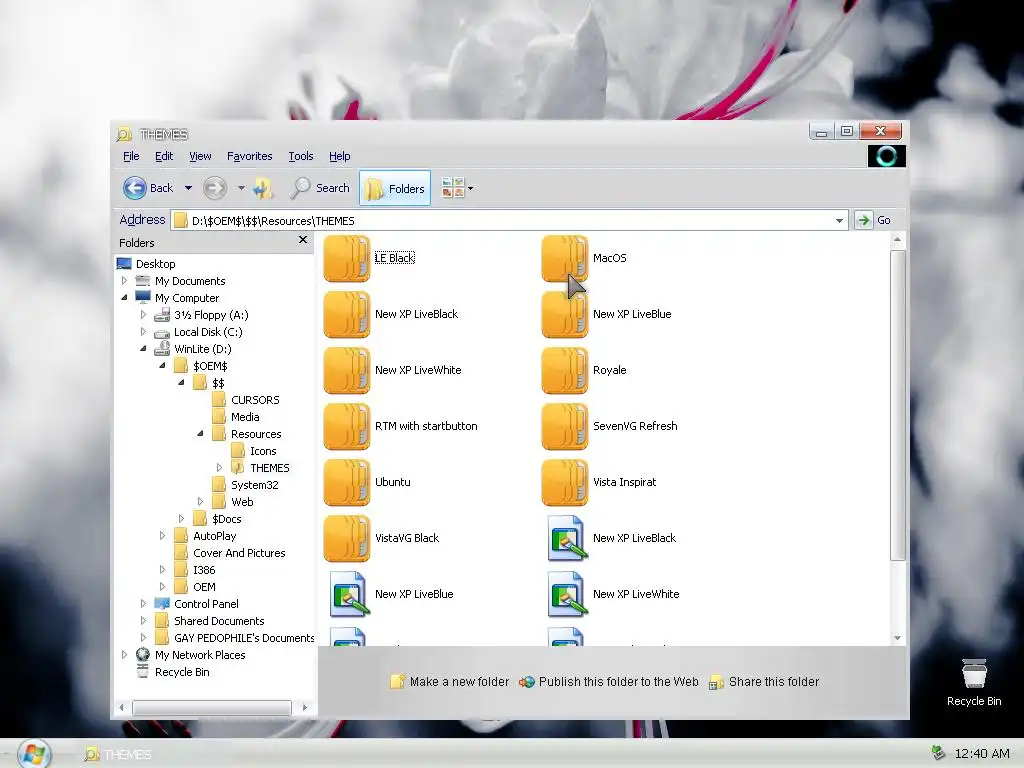
Task: Toggle the Folders pane button
Action: pos(395,188)
